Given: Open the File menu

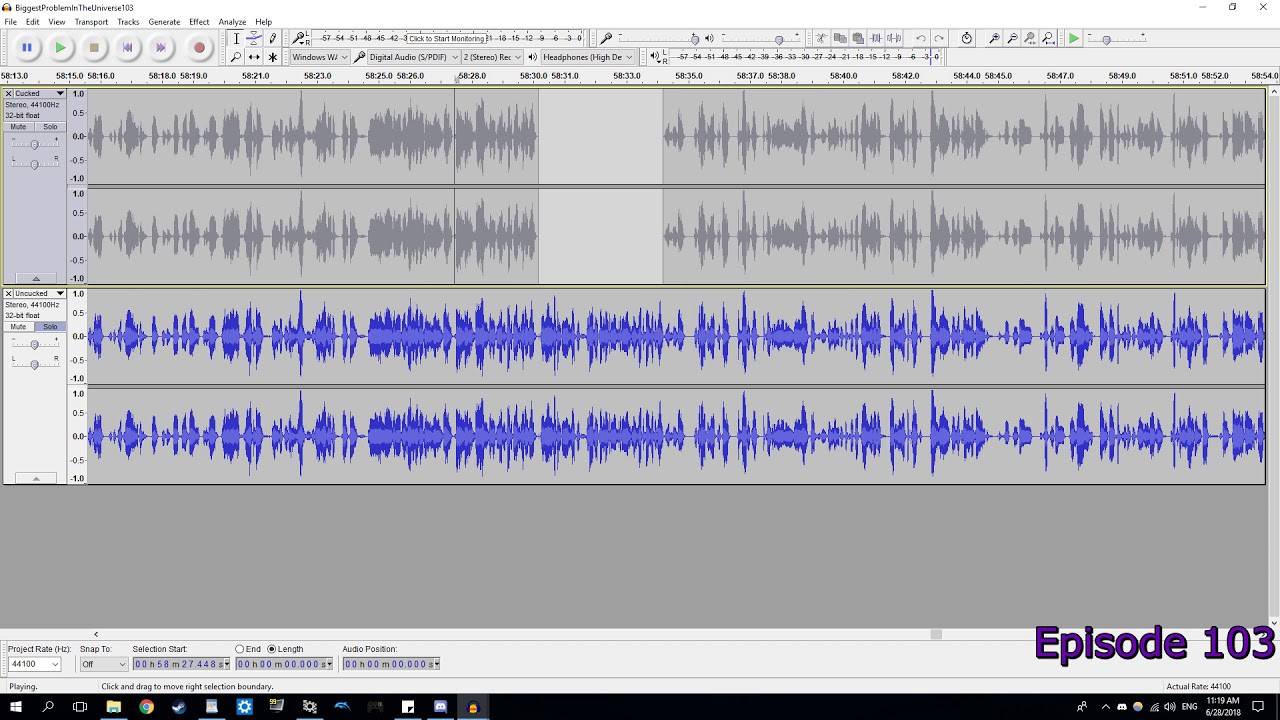Looking at the screenshot, I should point(10,22).
